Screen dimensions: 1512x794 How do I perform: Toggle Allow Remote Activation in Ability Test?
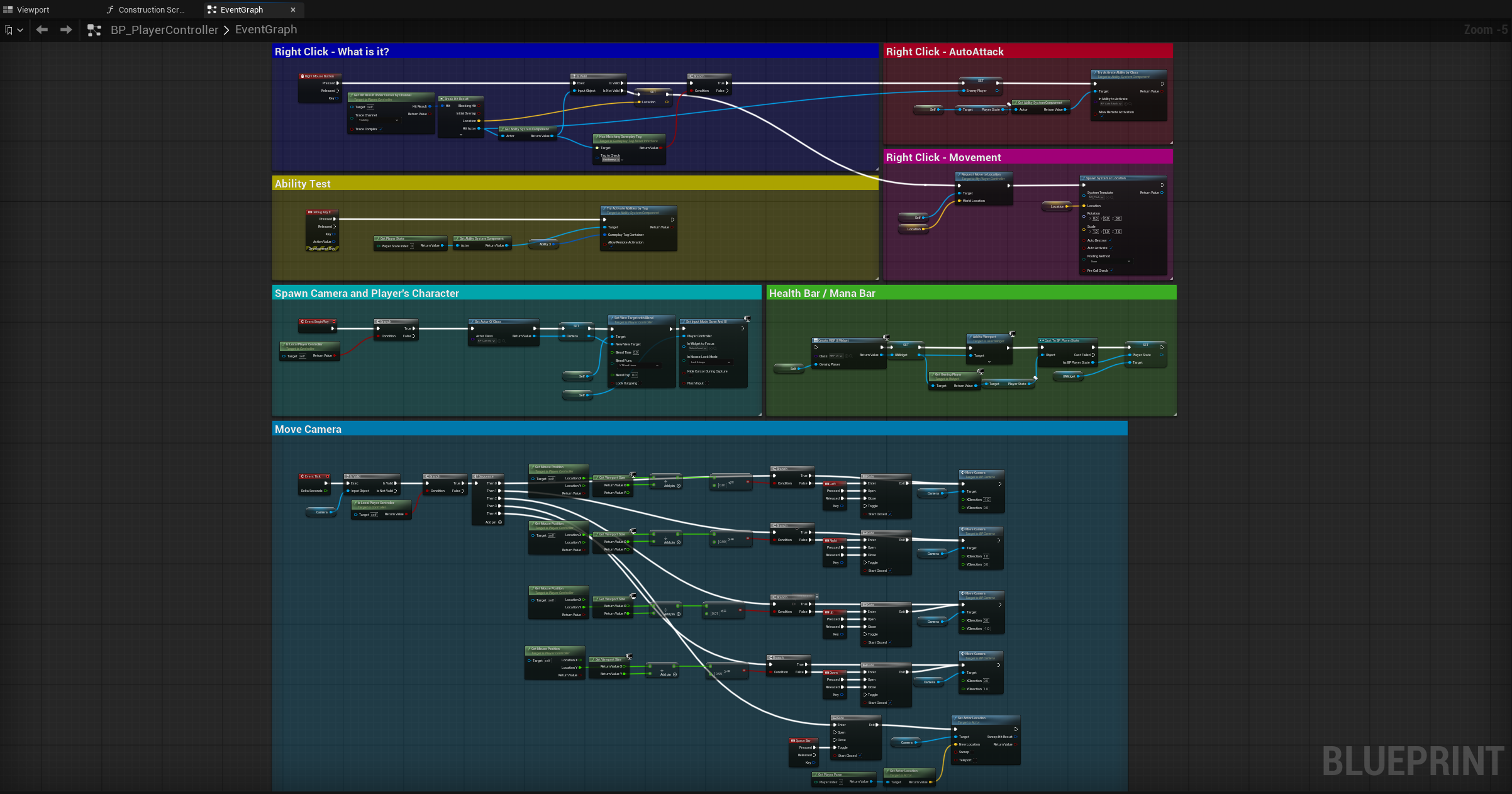[x=611, y=247]
